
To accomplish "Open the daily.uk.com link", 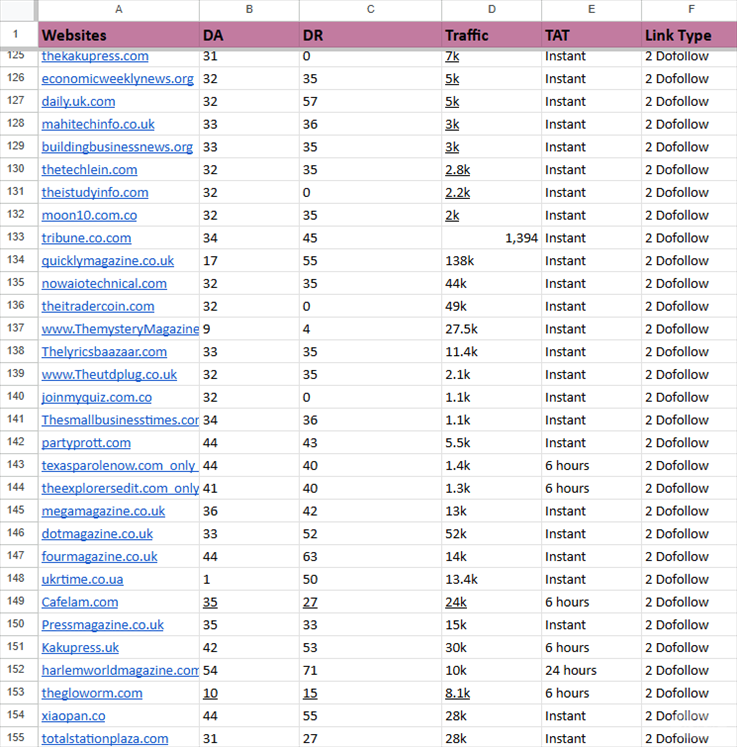I will tap(78, 101).
